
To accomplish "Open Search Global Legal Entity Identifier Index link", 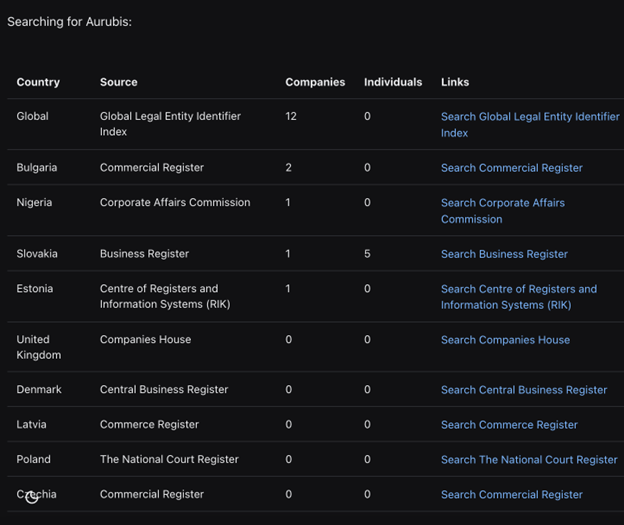I will (x=530, y=125).
